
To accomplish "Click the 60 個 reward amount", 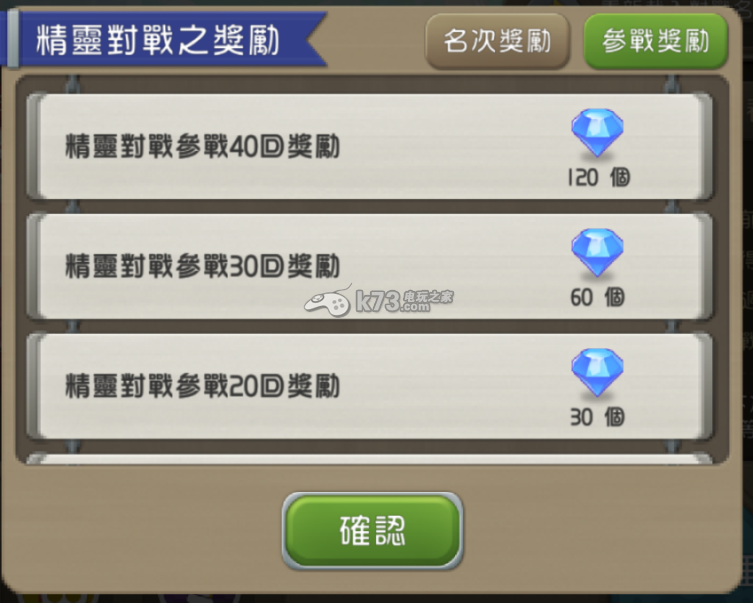I will click(x=597, y=298).
